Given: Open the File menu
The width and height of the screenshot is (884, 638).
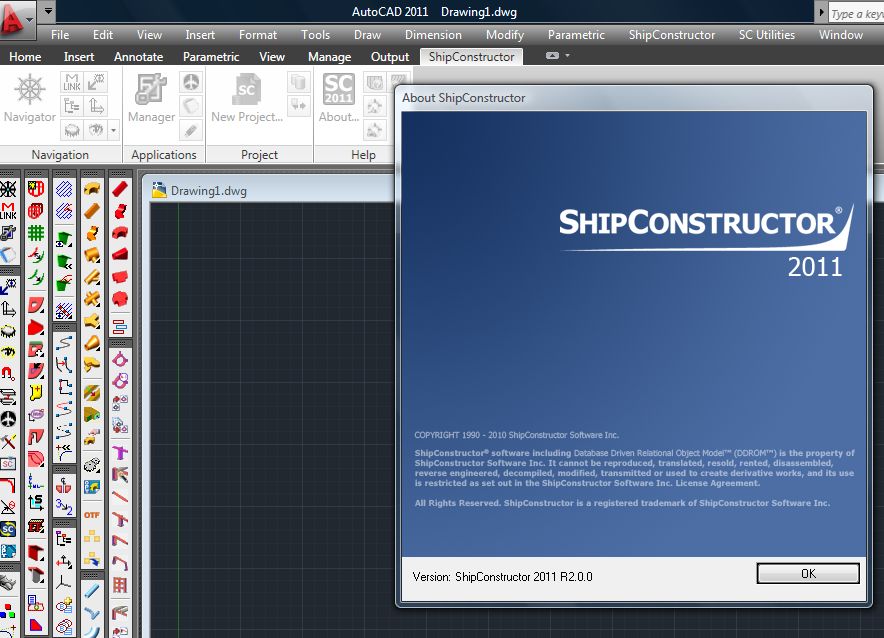Looking at the screenshot, I should click(x=60, y=34).
